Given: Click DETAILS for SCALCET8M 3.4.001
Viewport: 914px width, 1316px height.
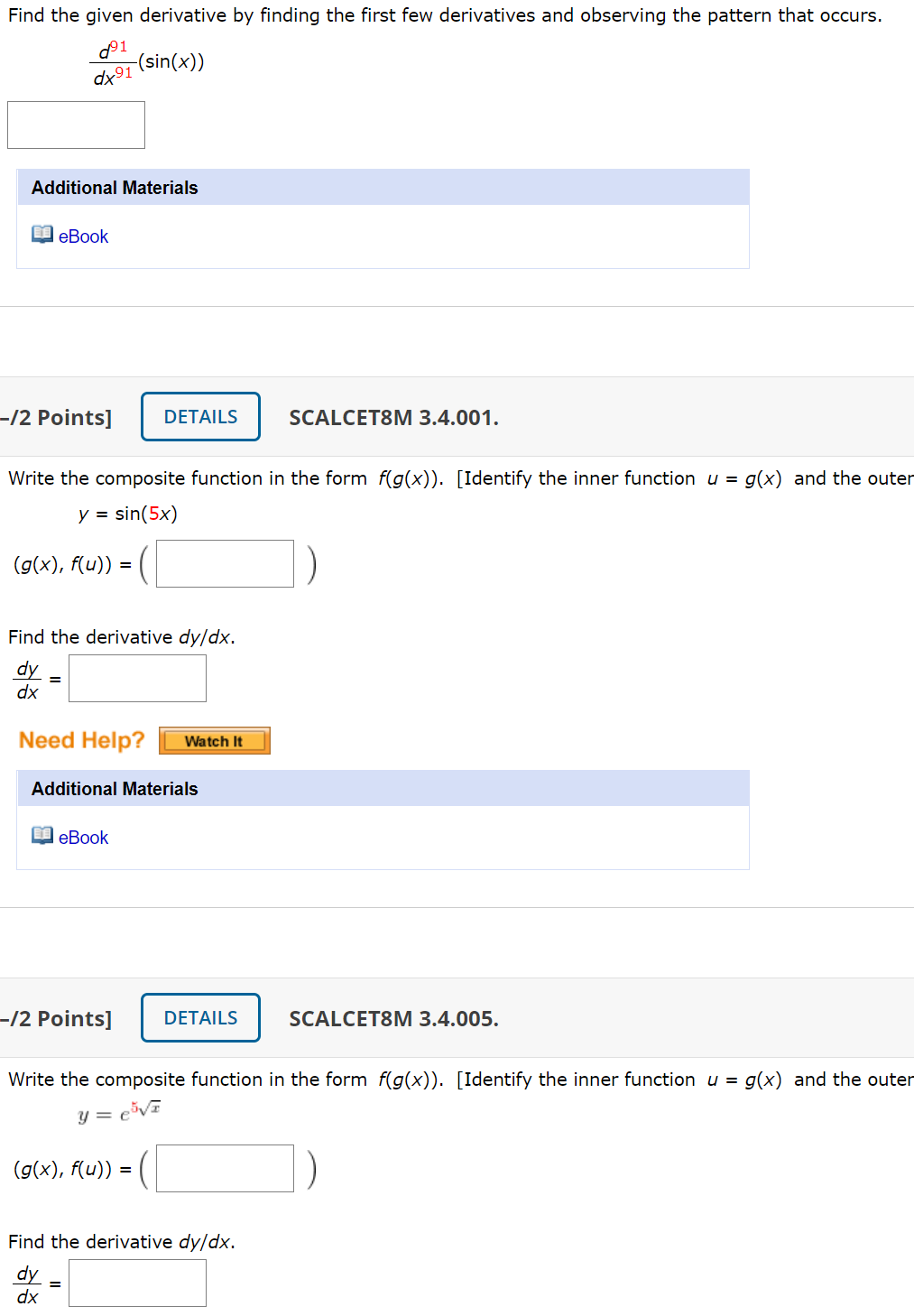Looking at the screenshot, I should coord(199,416).
